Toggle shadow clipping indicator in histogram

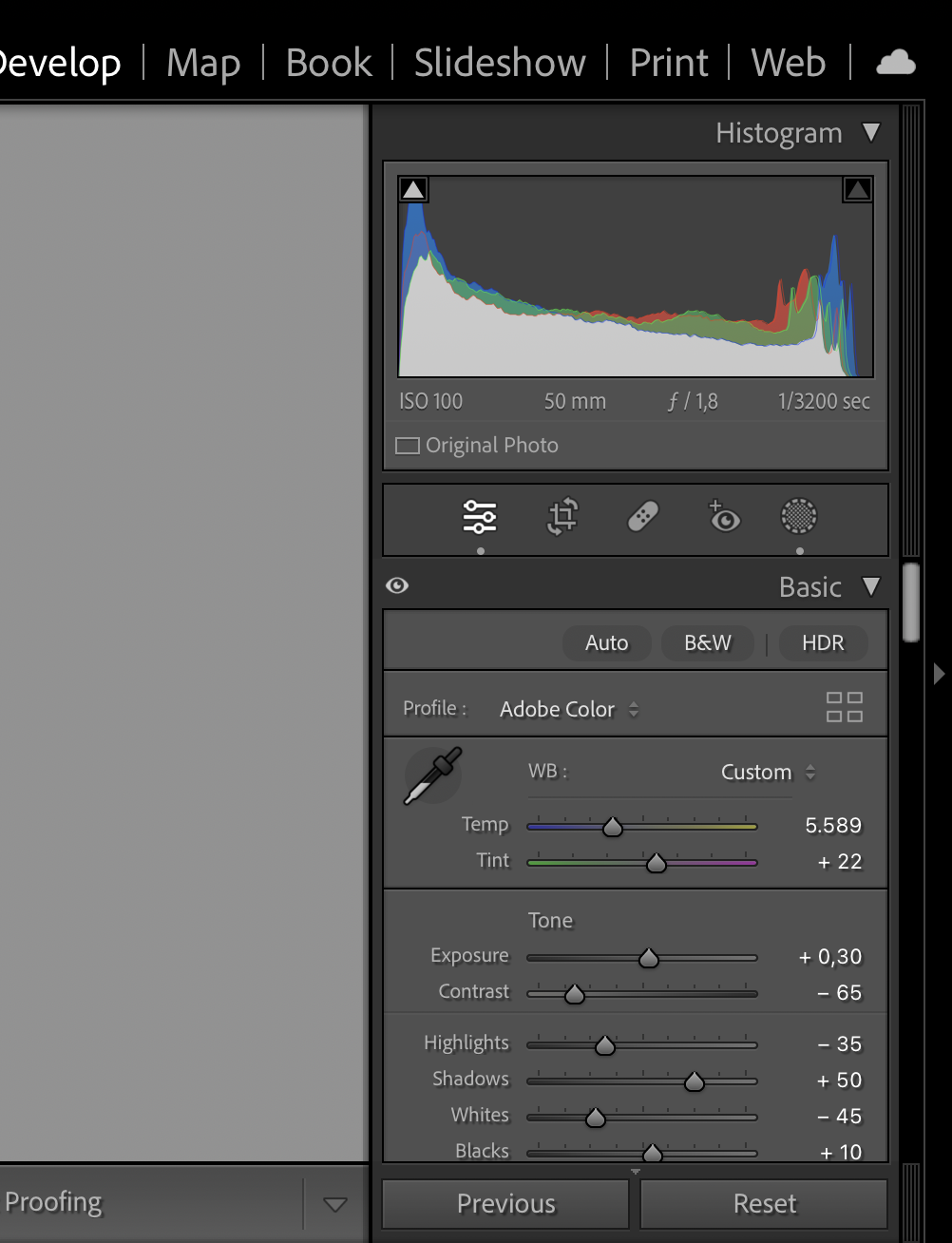pos(413,189)
